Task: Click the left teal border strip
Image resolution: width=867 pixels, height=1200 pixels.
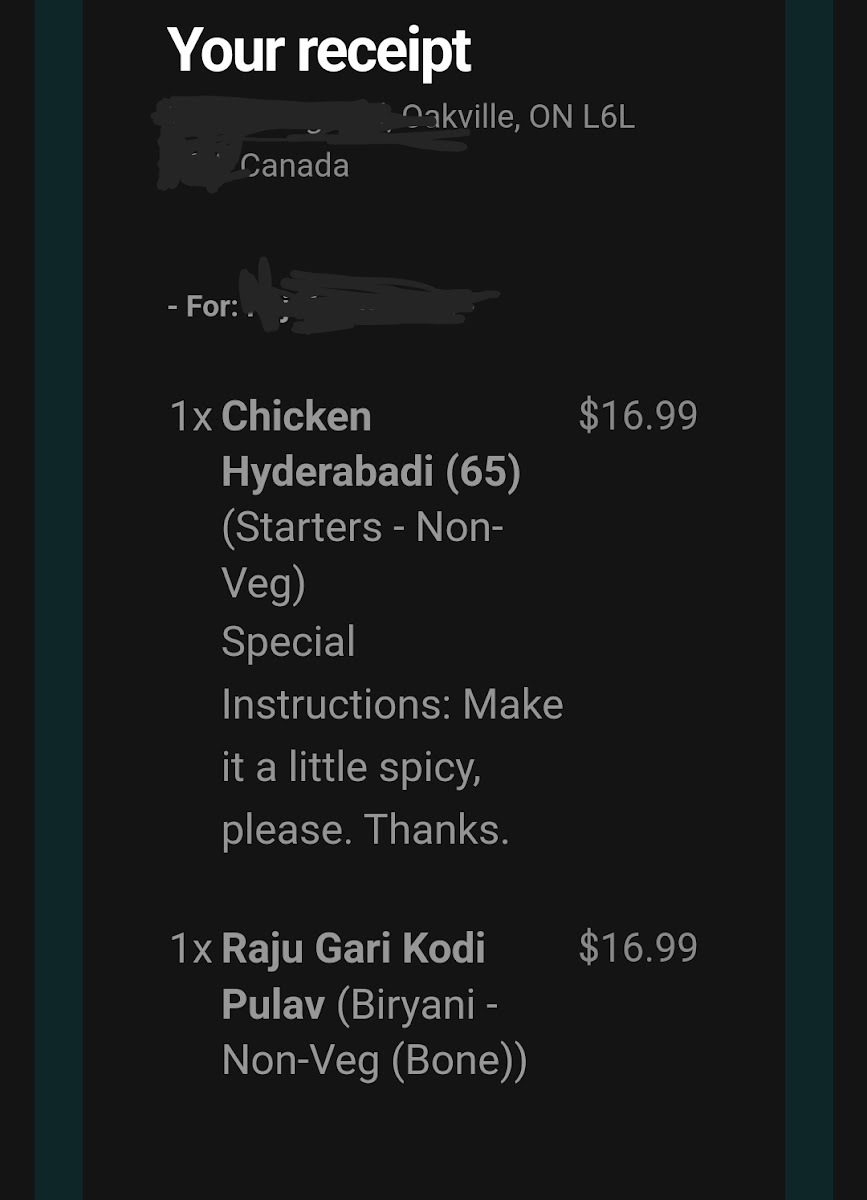Action: [59, 600]
